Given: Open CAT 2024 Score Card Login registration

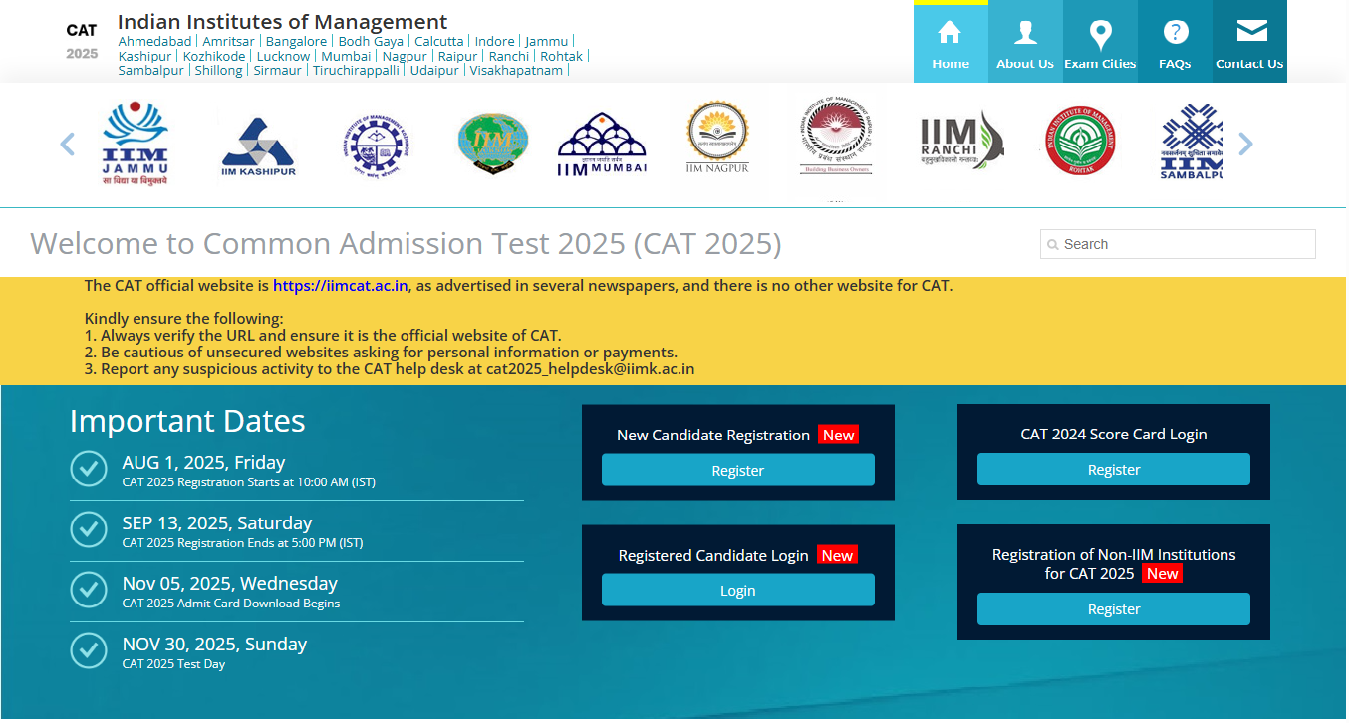Looking at the screenshot, I should coord(1113,468).
